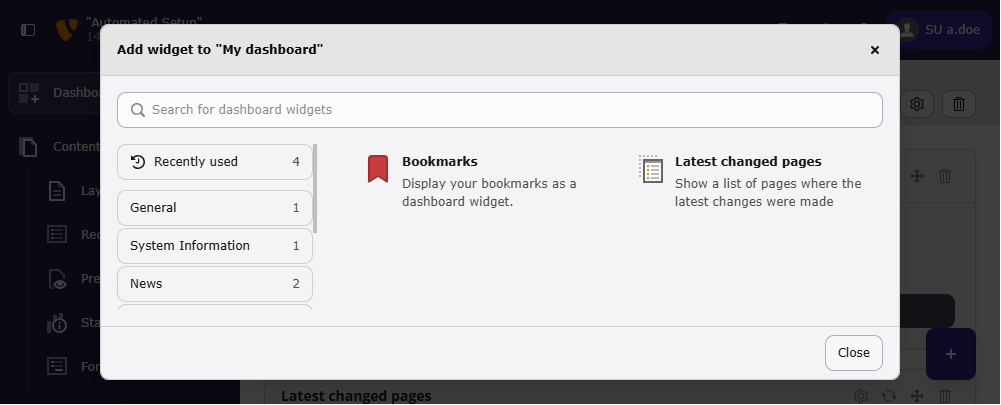Screen dimensions: 1001x405
Task: Click the category list scrollbar
Action: (x=315, y=189)
